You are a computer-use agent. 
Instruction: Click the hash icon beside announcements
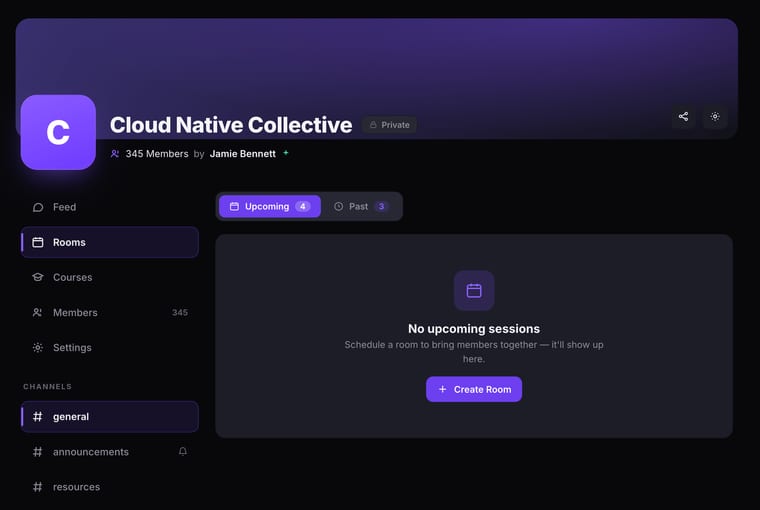click(38, 452)
